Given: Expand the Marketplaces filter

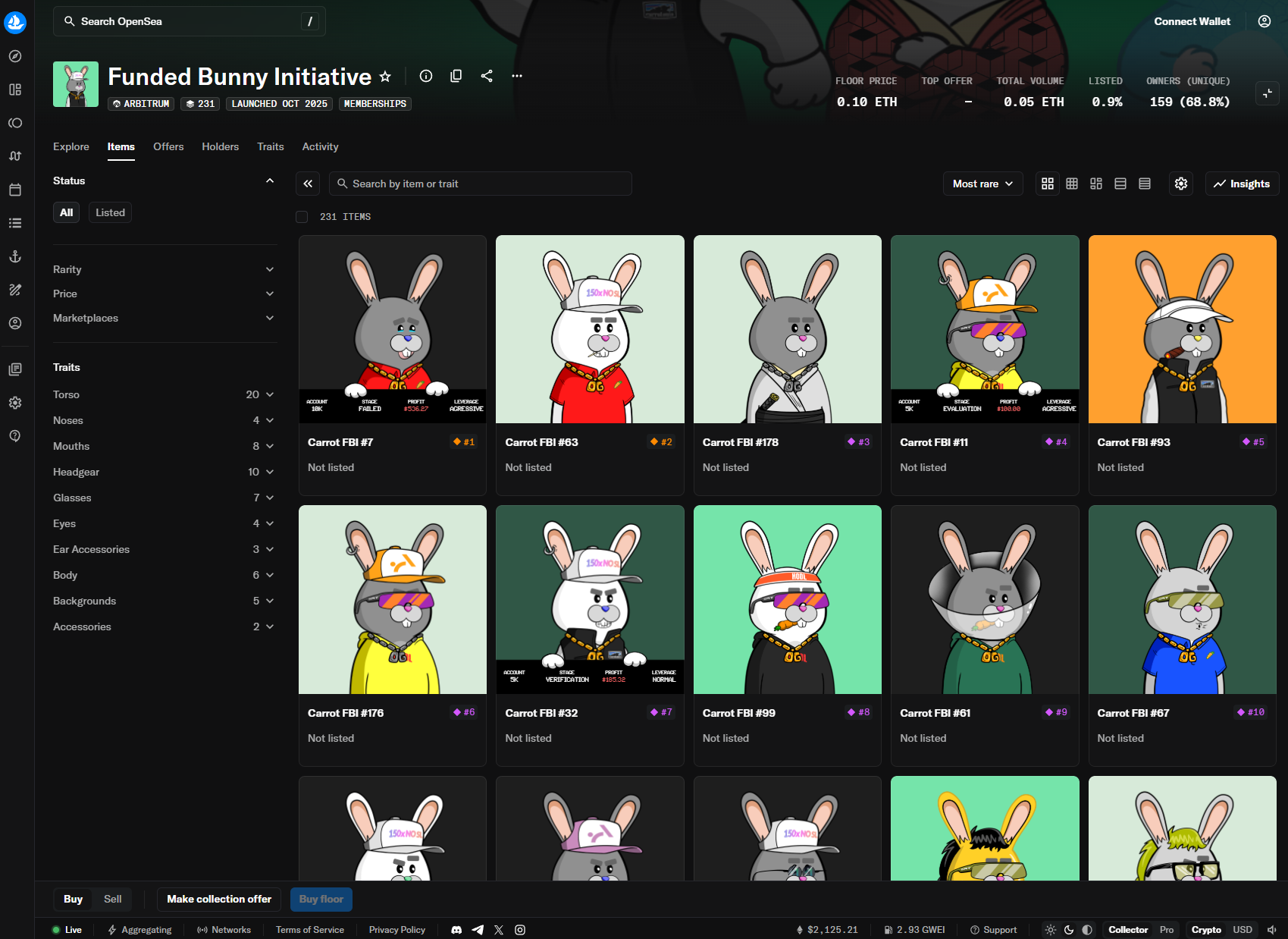Looking at the screenshot, I should click(164, 318).
